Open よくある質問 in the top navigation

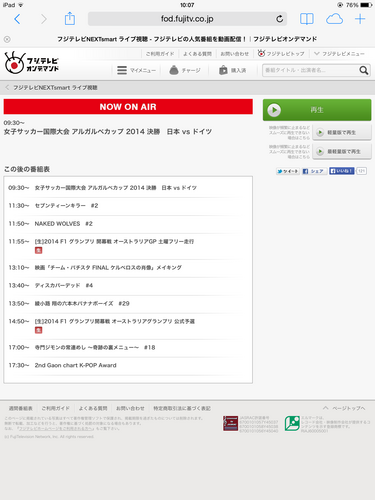click(197, 54)
